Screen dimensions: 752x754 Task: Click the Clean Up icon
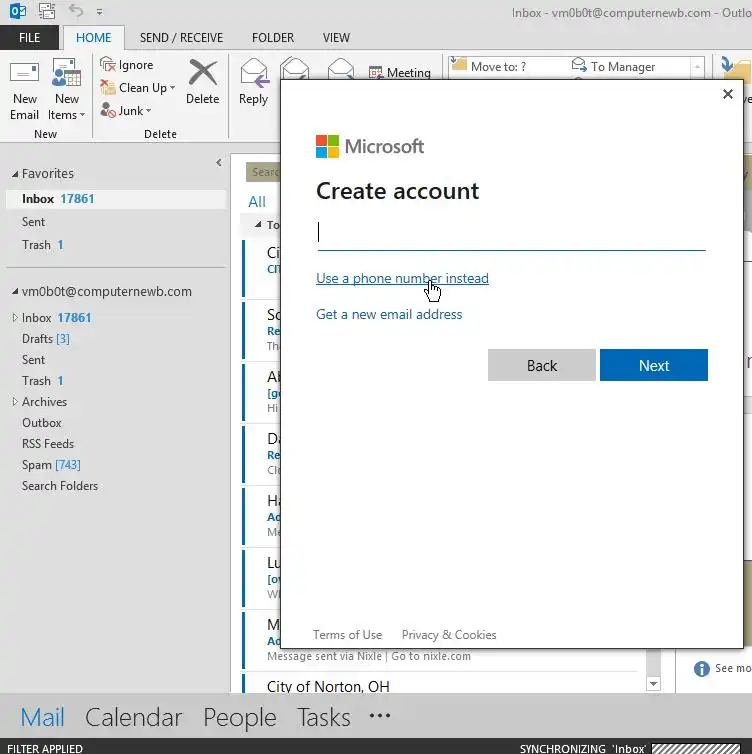point(108,88)
